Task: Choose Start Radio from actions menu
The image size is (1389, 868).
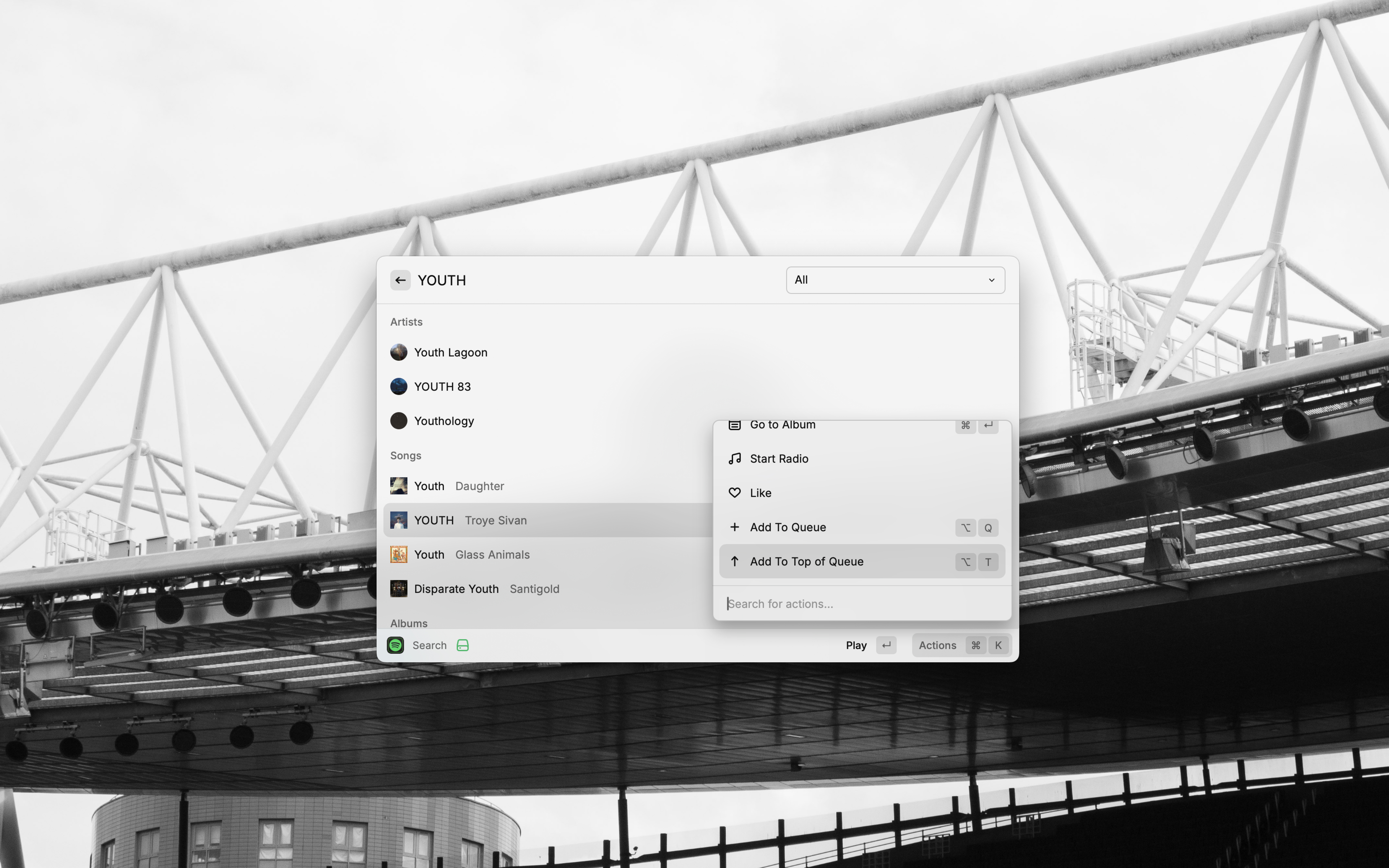Action: 779,459
